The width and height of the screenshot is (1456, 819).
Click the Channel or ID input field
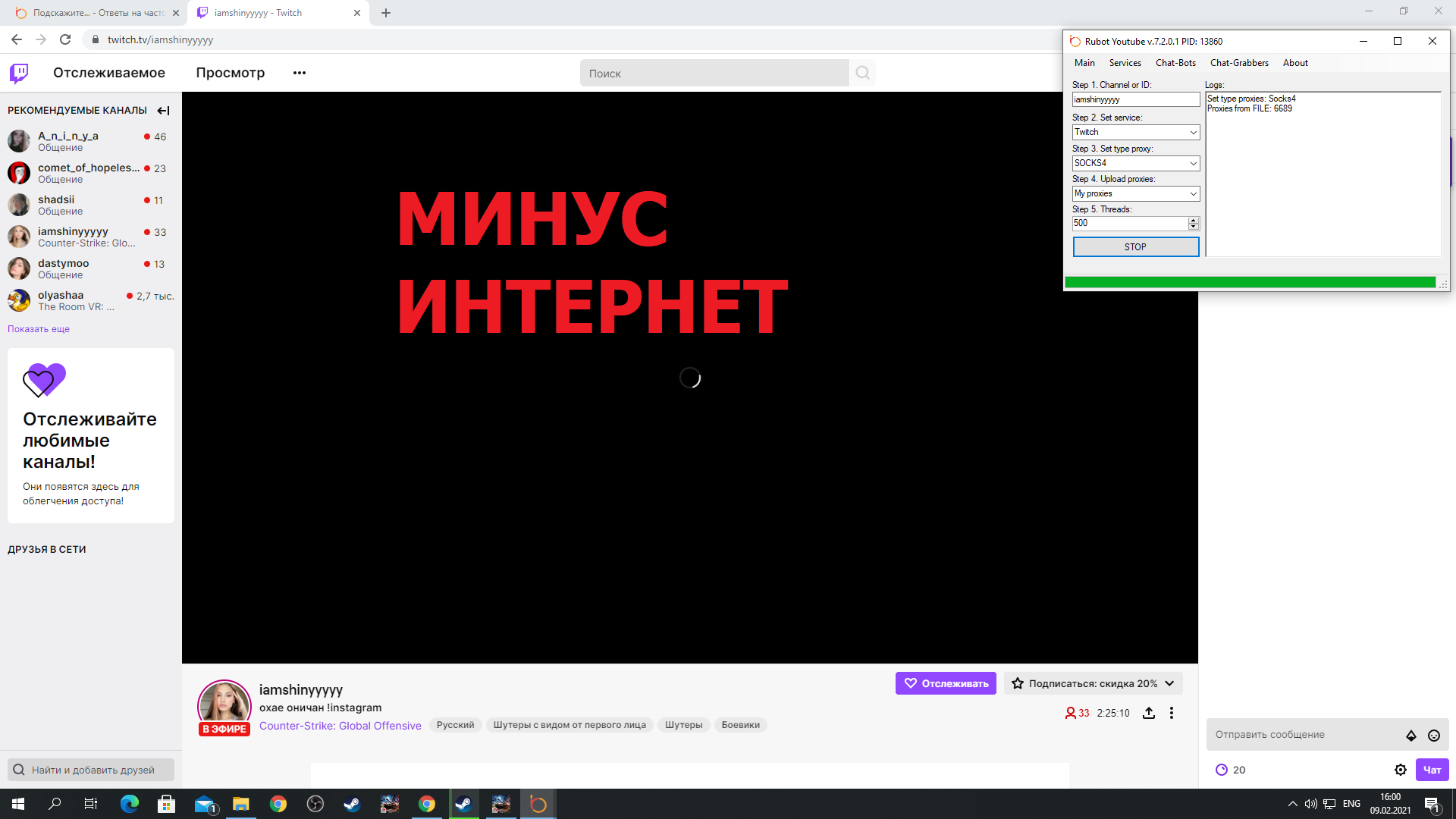pos(1134,99)
